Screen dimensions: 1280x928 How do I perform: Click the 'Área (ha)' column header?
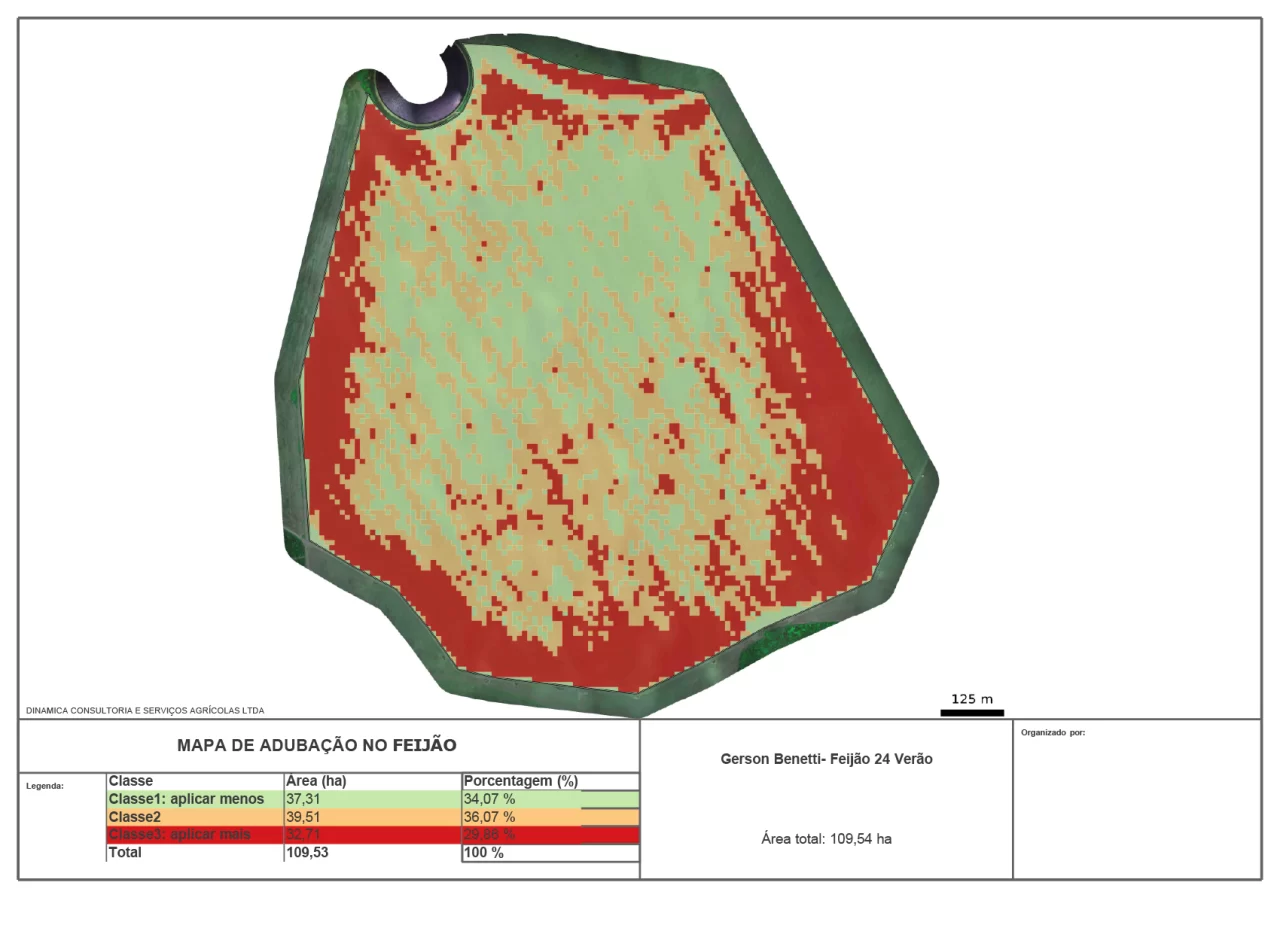tap(316, 781)
